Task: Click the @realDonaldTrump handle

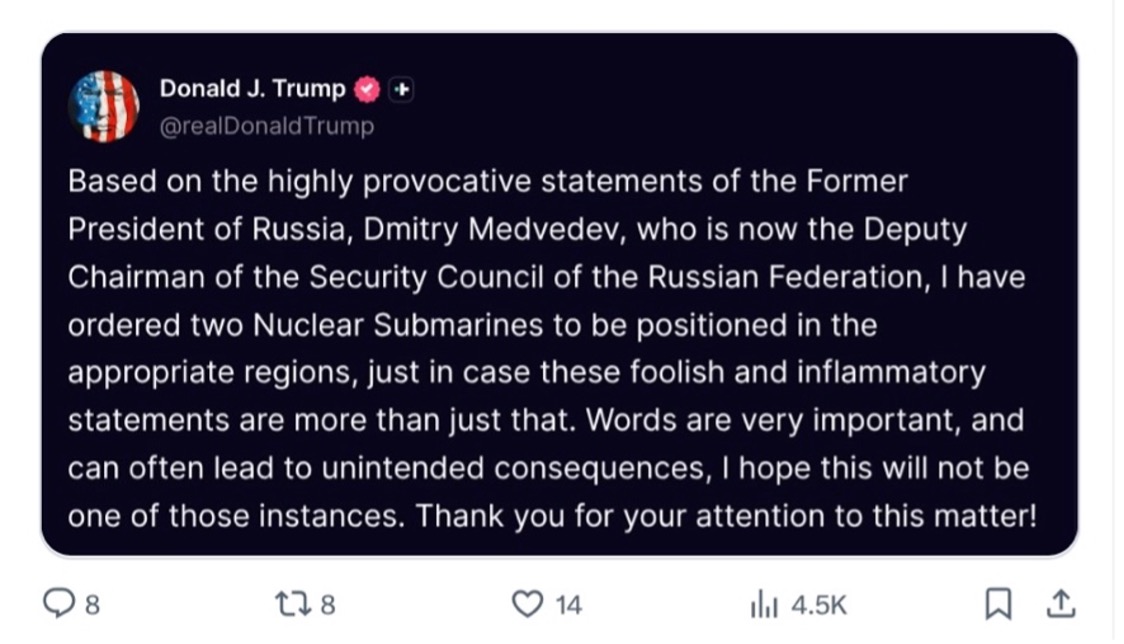Action: (266, 126)
